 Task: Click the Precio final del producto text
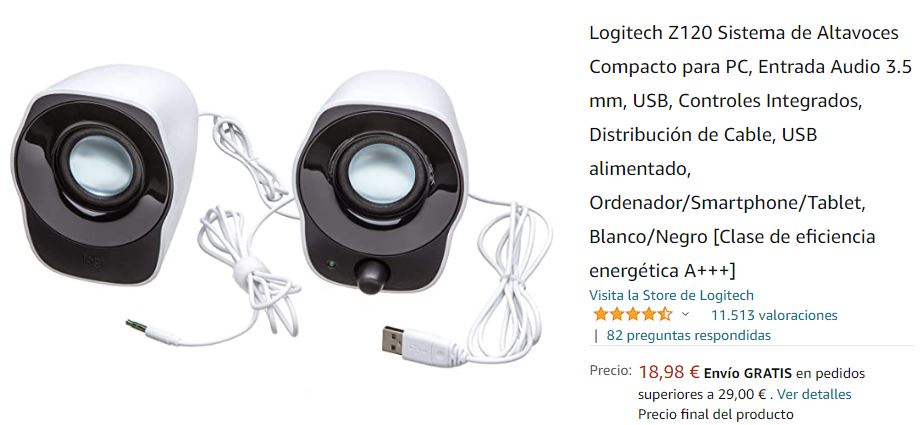pyautogui.click(x=715, y=414)
